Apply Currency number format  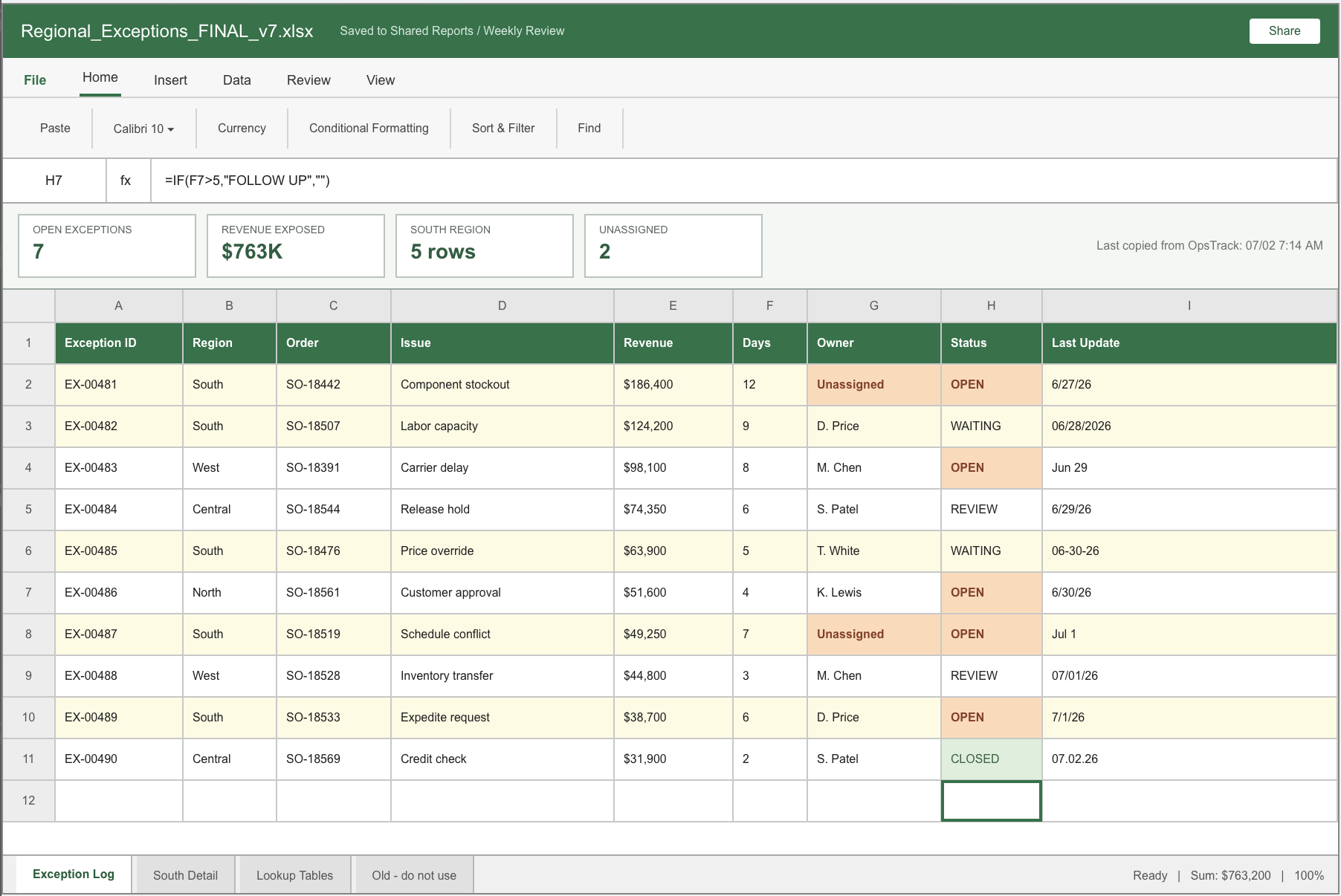pos(242,128)
